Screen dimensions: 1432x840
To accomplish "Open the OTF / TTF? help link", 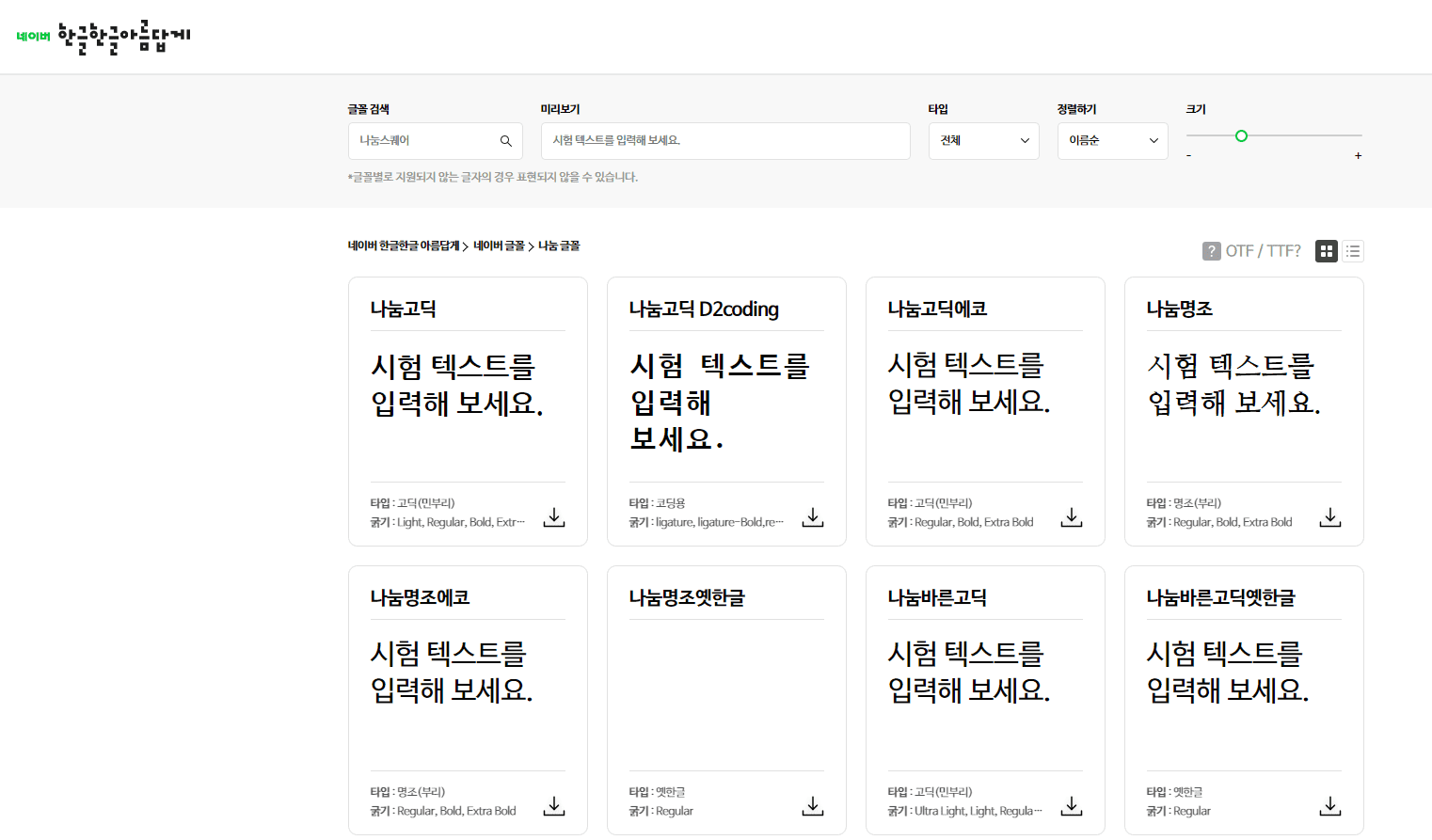I will 1263,251.
